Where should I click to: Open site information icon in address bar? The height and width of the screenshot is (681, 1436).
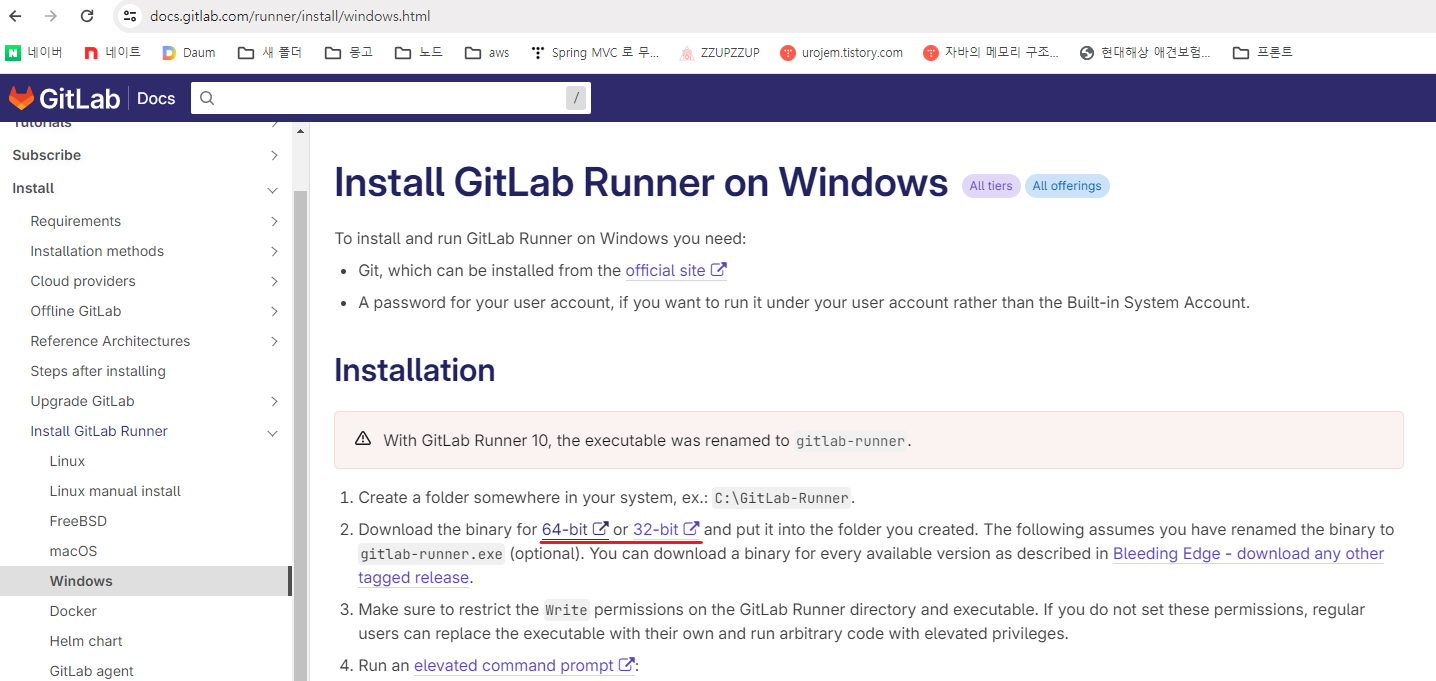[x=130, y=16]
